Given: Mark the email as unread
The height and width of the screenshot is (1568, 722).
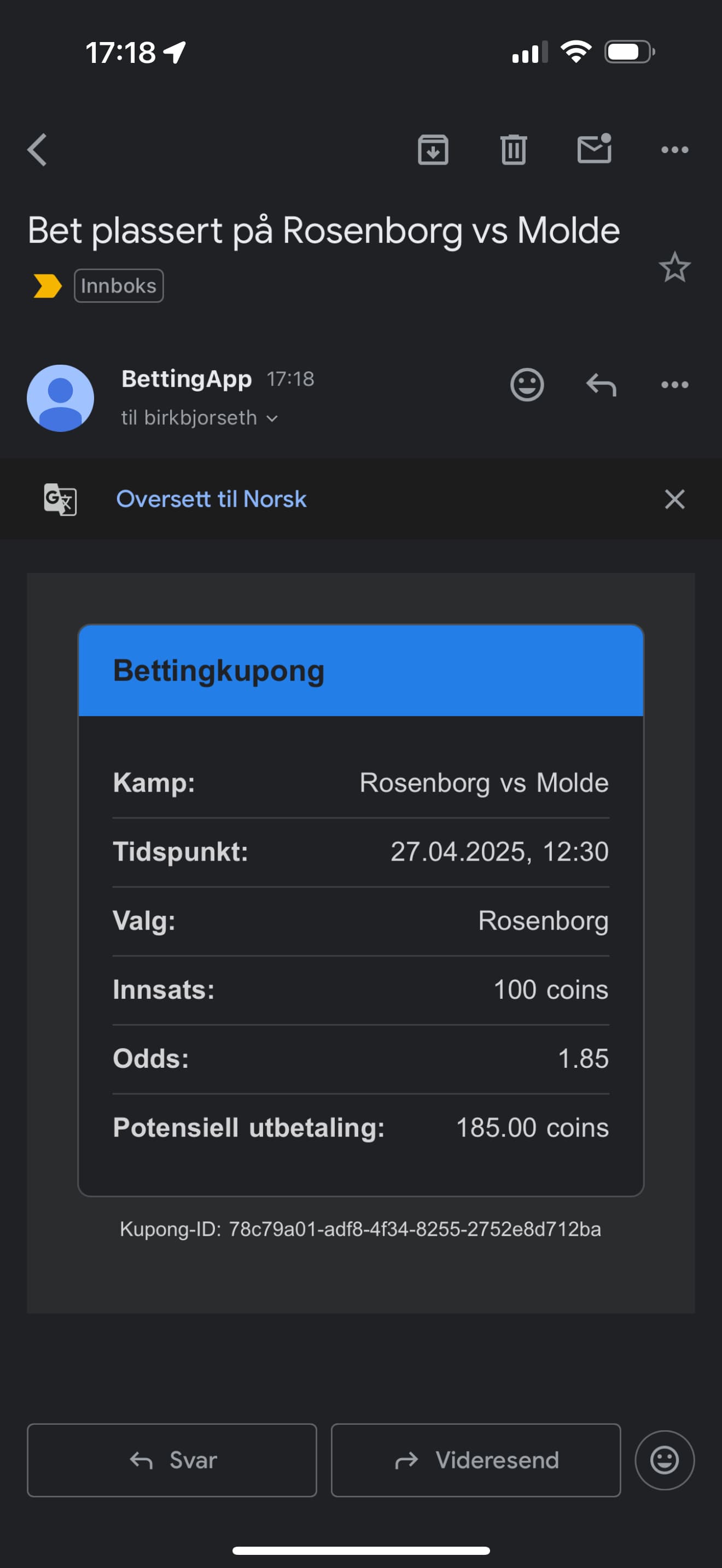Looking at the screenshot, I should click(593, 150).
